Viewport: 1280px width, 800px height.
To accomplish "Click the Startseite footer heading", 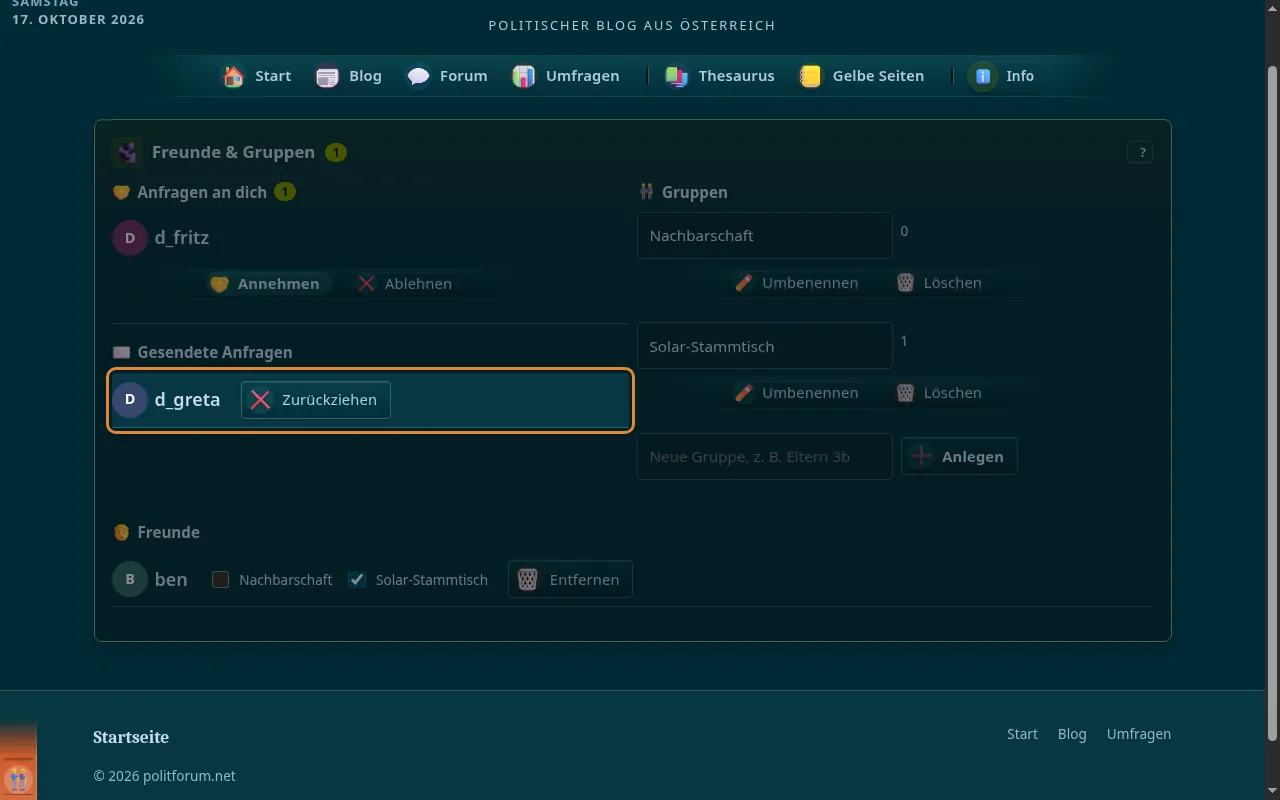I will click(131, 737).
